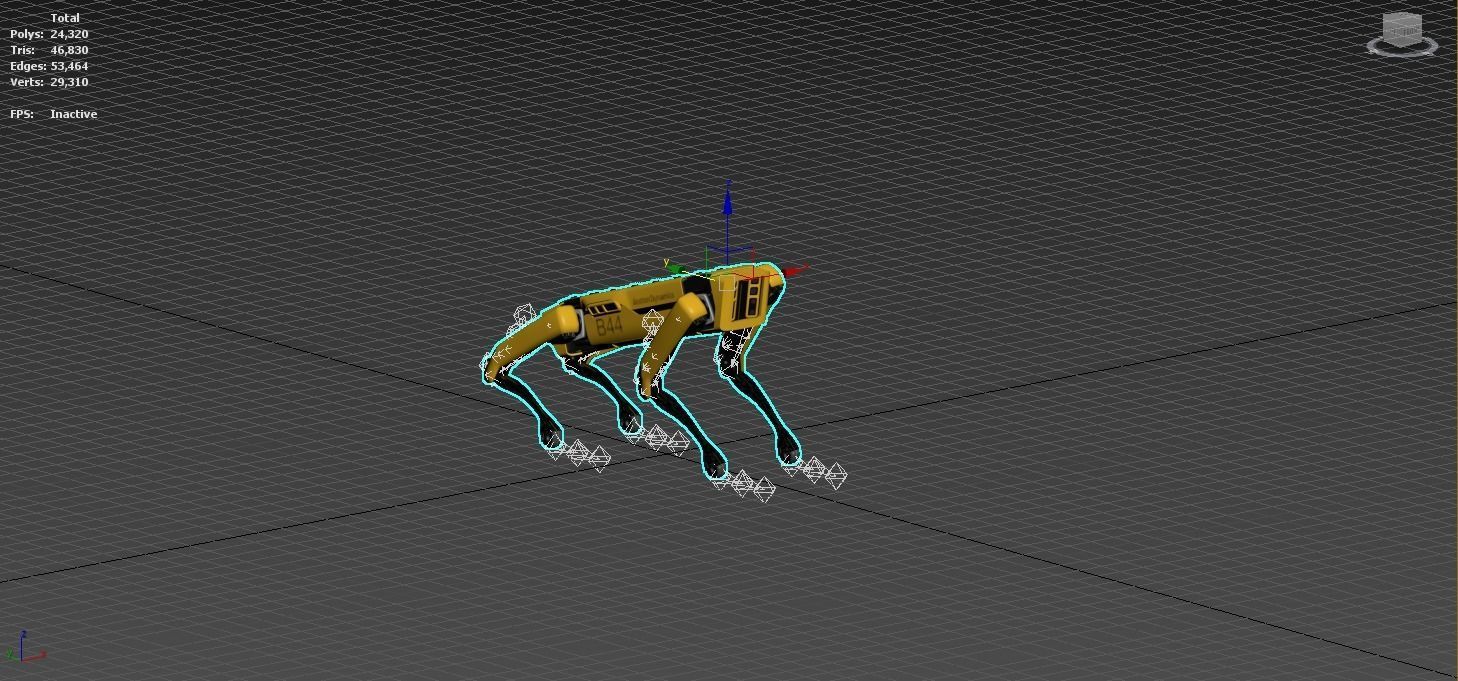Click the ViewCube cube face
The height and width of the screenshot is (681, 1458).
pos(1402,29)
